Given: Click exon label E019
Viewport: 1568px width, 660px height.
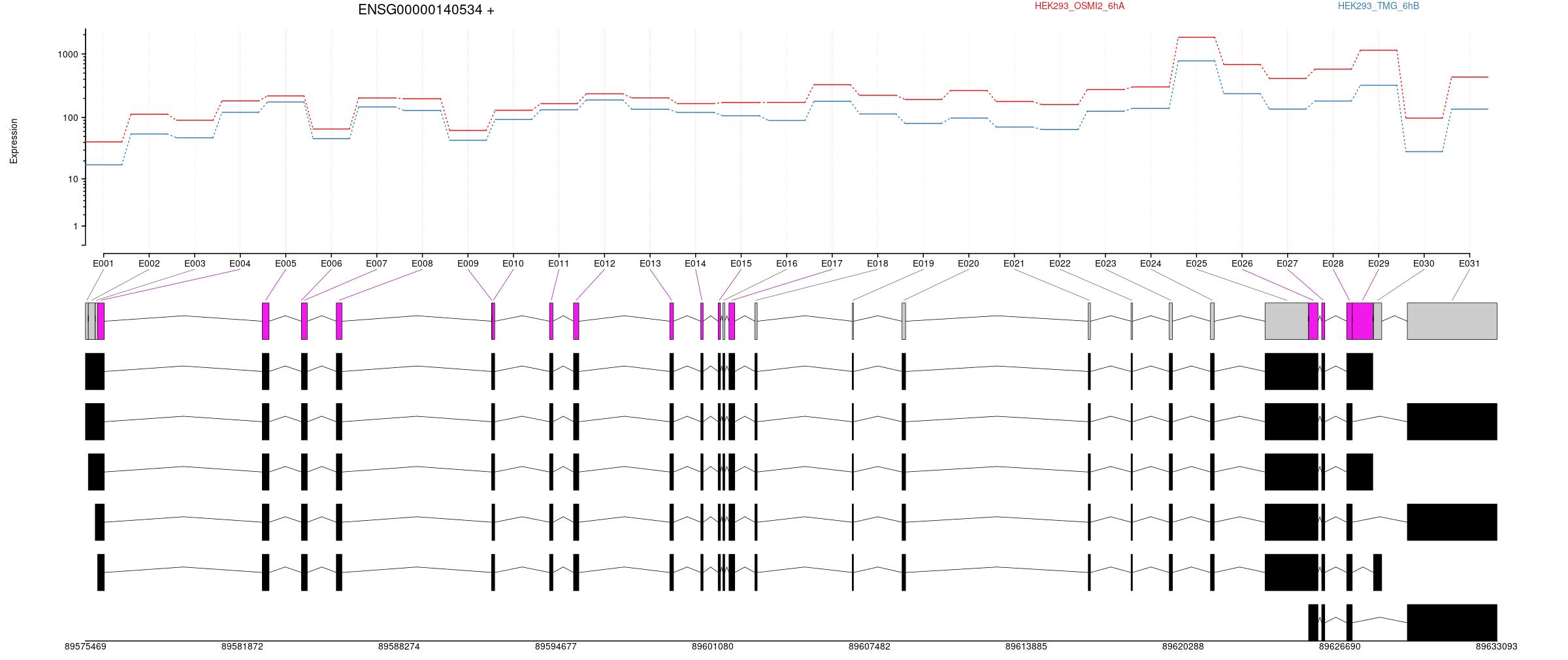Looking at the screenshot, I should (923, 263).
